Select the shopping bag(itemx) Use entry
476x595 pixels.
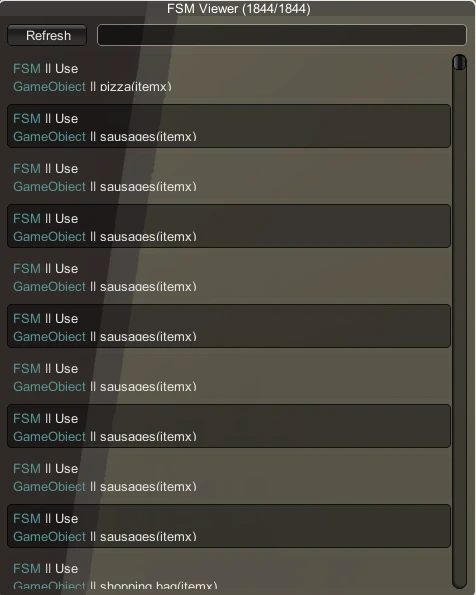(x=229, y=575)
